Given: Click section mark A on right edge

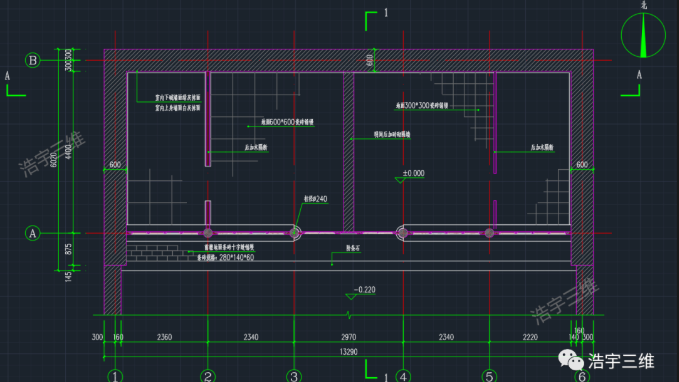Looking at the screenshot, I should [x=639, y=75].
